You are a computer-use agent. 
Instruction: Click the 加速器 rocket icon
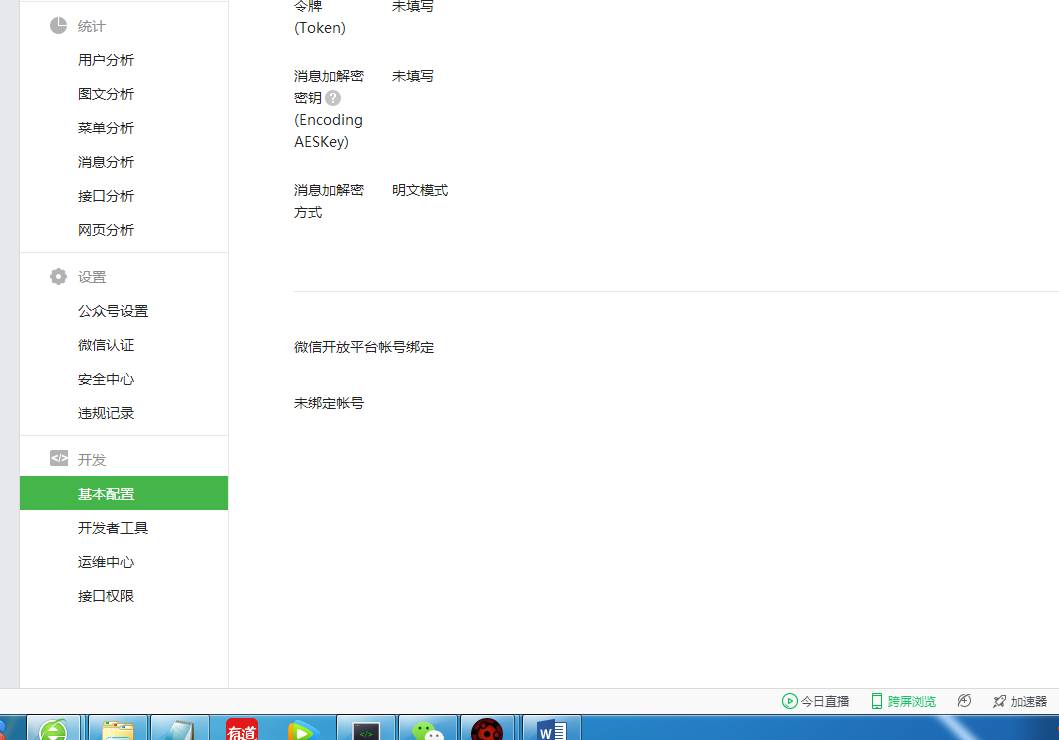(x=1000, y=701)
